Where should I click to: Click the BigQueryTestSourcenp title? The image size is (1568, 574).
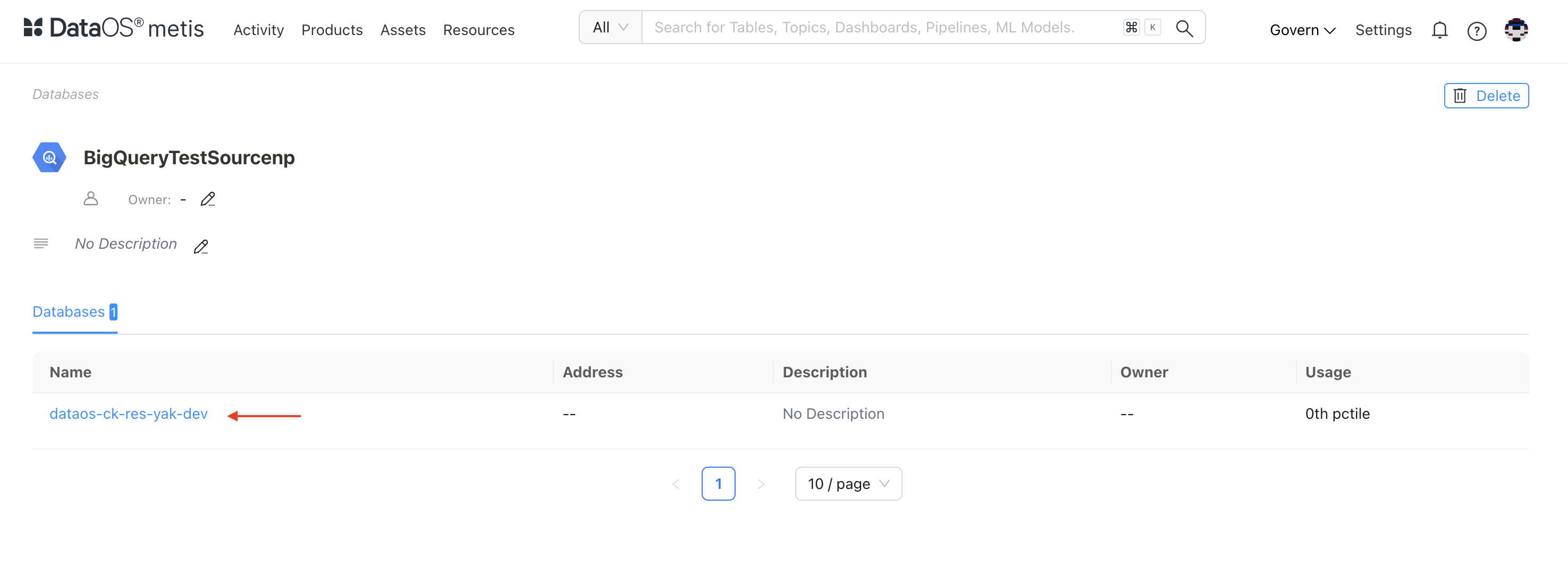[x=189, y=158]
